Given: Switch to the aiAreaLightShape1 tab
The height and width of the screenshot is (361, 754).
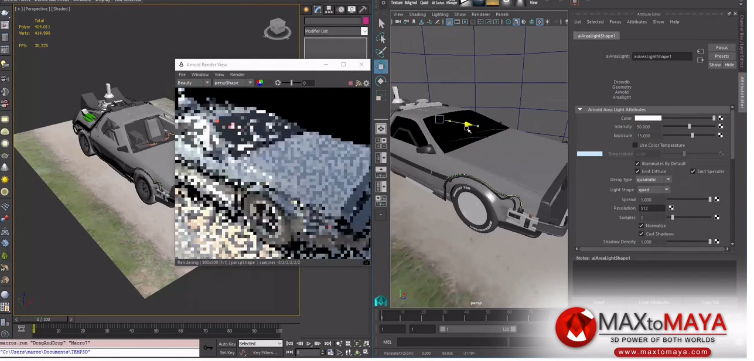Looking at the screenshot, I should pos(597,36).
